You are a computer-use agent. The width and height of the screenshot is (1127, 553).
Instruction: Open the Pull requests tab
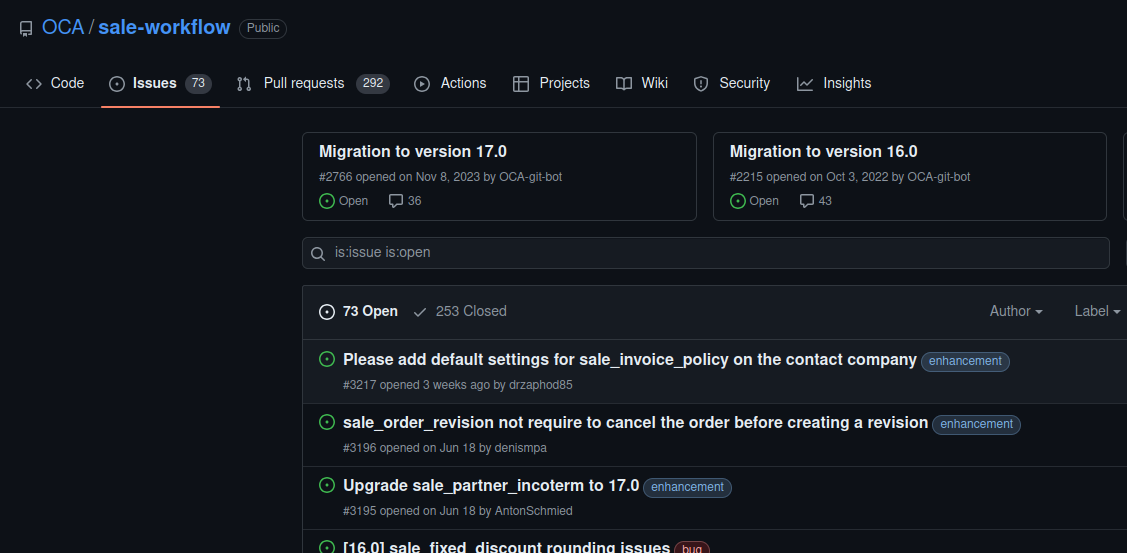(303, 83)
